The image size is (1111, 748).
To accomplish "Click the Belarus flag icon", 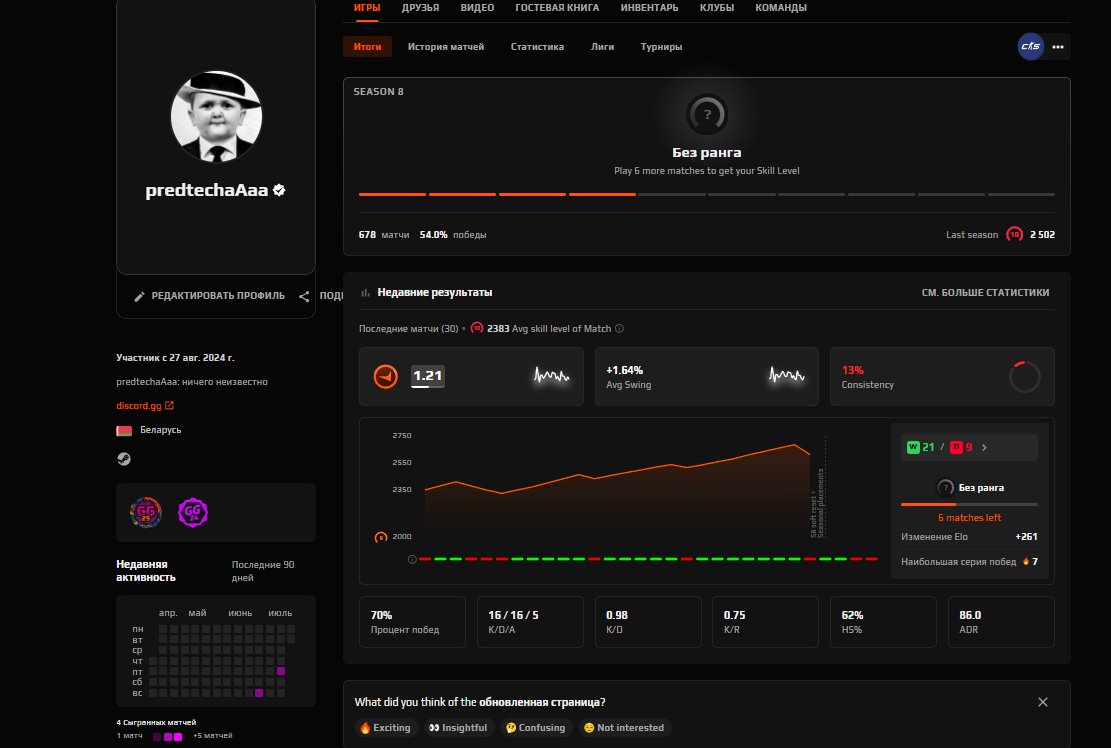I will click(124, 431).
